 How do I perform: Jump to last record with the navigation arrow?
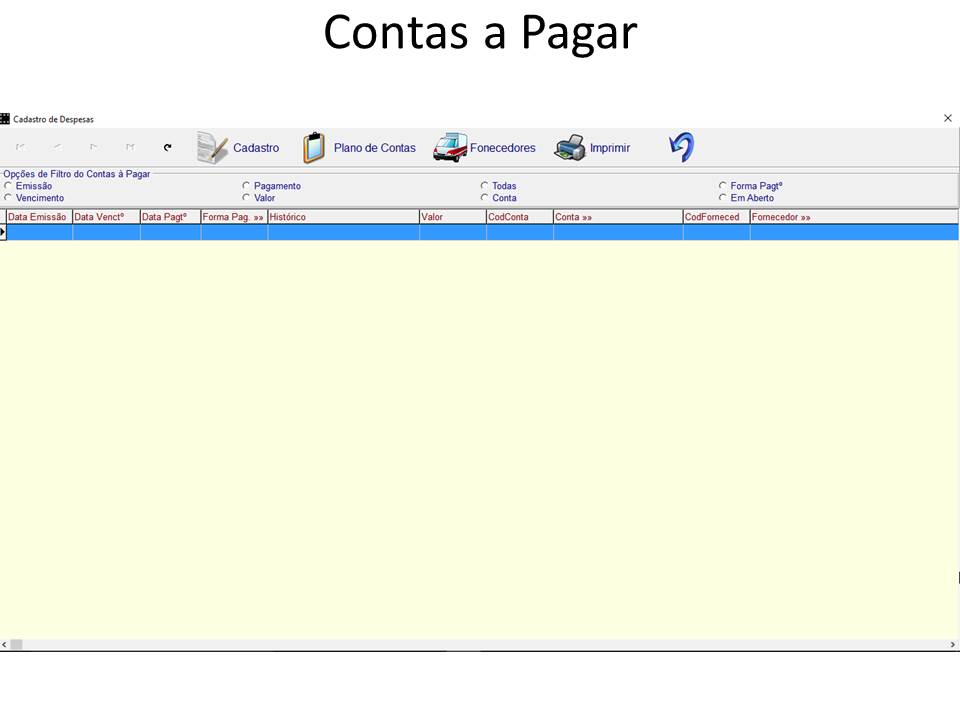(130, 147)
